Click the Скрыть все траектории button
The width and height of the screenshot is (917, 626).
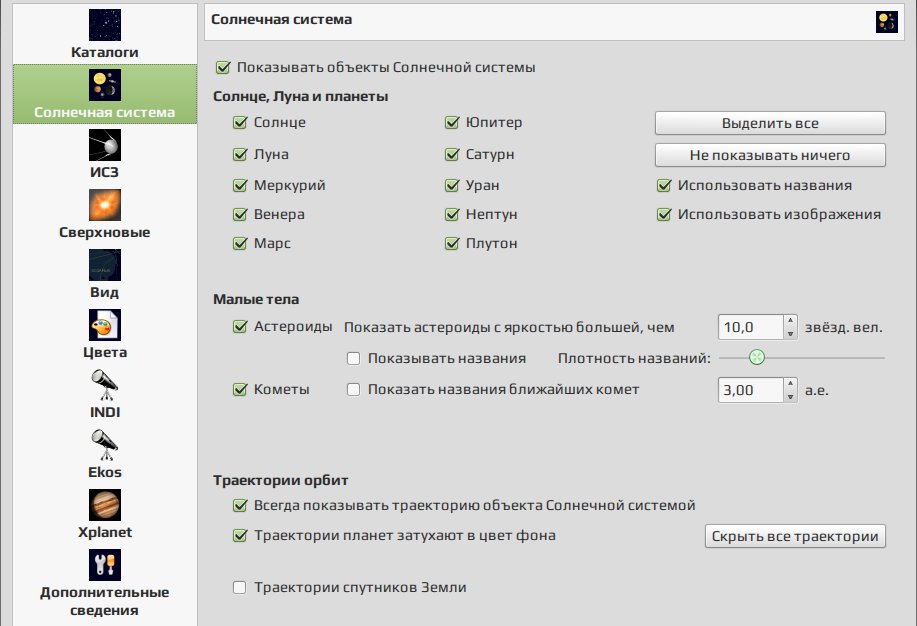(795, 536)
